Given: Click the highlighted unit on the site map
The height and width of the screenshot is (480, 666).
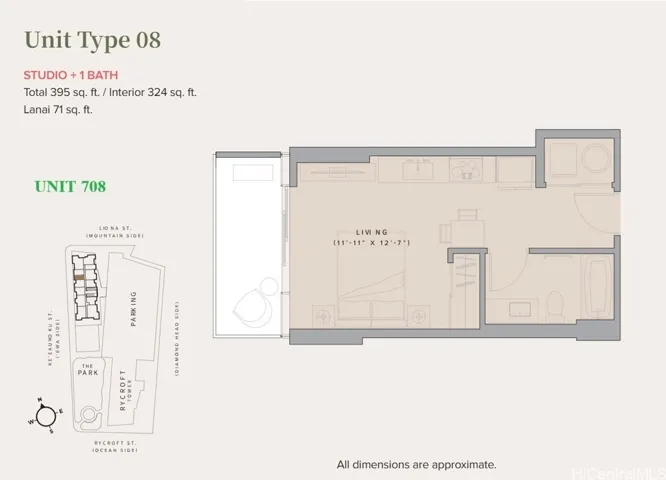Looking at the screenshot, I should (x=79, y=277).
